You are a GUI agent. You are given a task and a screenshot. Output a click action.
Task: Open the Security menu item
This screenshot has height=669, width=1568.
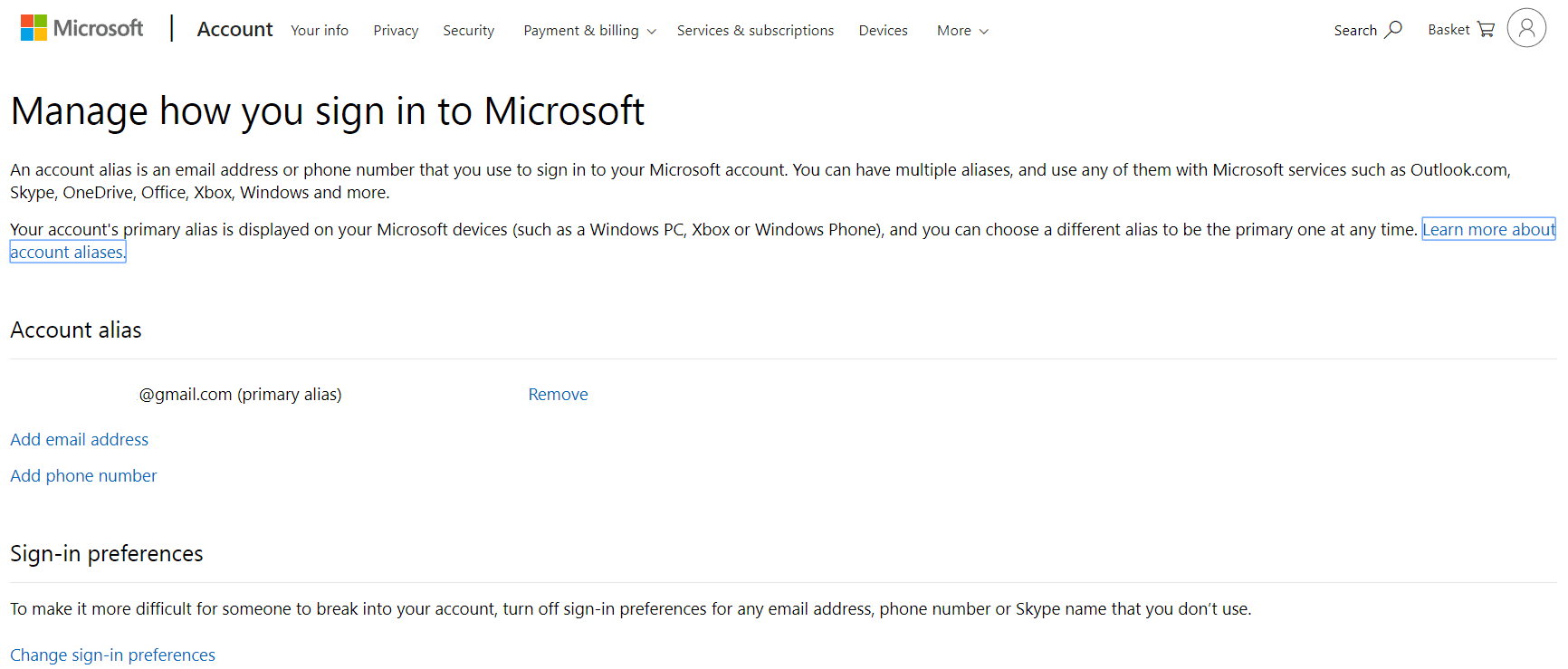pyautogui.click(x=469, y=31)
